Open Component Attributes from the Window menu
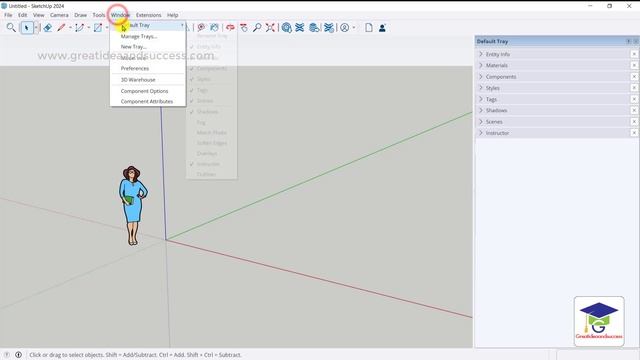Image resolution: width=640 pixels, height=360 pixels. [148, 101]
